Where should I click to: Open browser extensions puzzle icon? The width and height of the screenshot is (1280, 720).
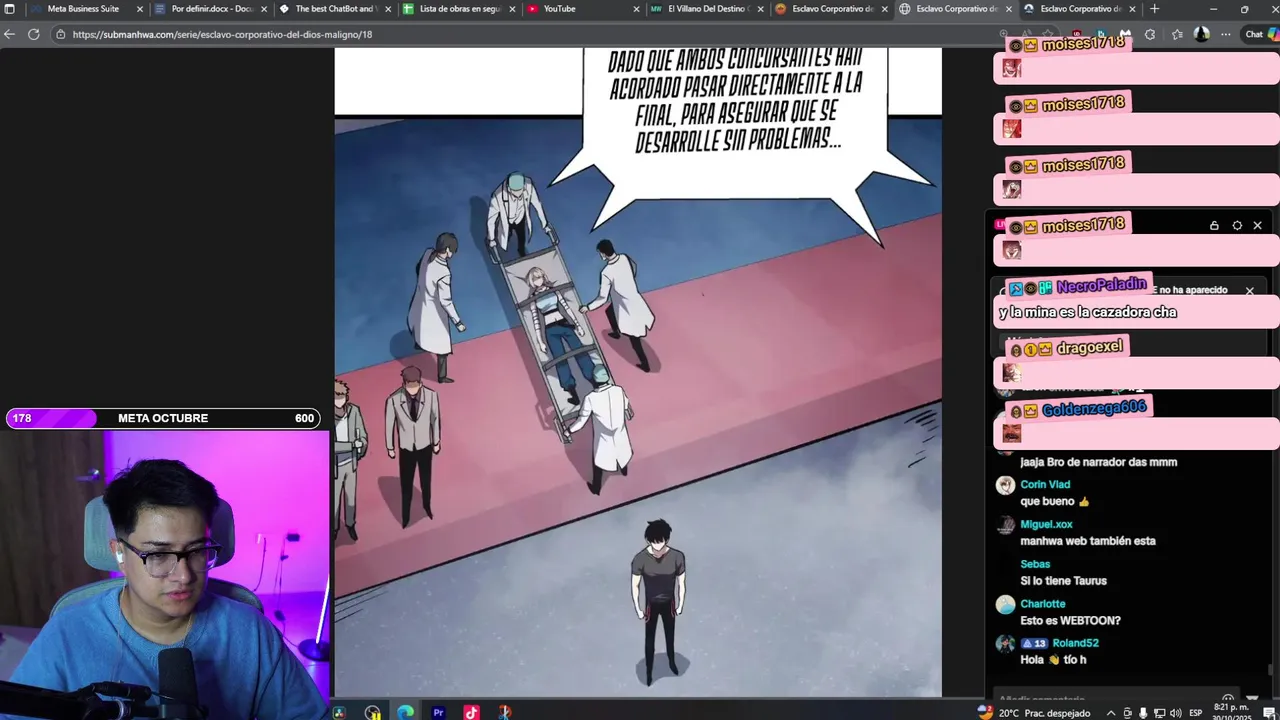[1150, 34]
